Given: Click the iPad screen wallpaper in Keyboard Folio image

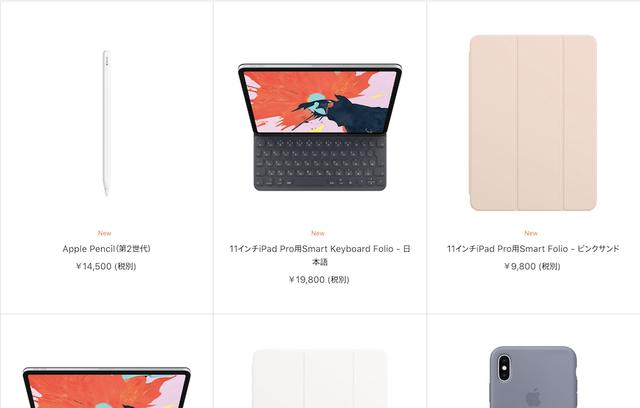Looking at the screenshot, I should (320, 102).
